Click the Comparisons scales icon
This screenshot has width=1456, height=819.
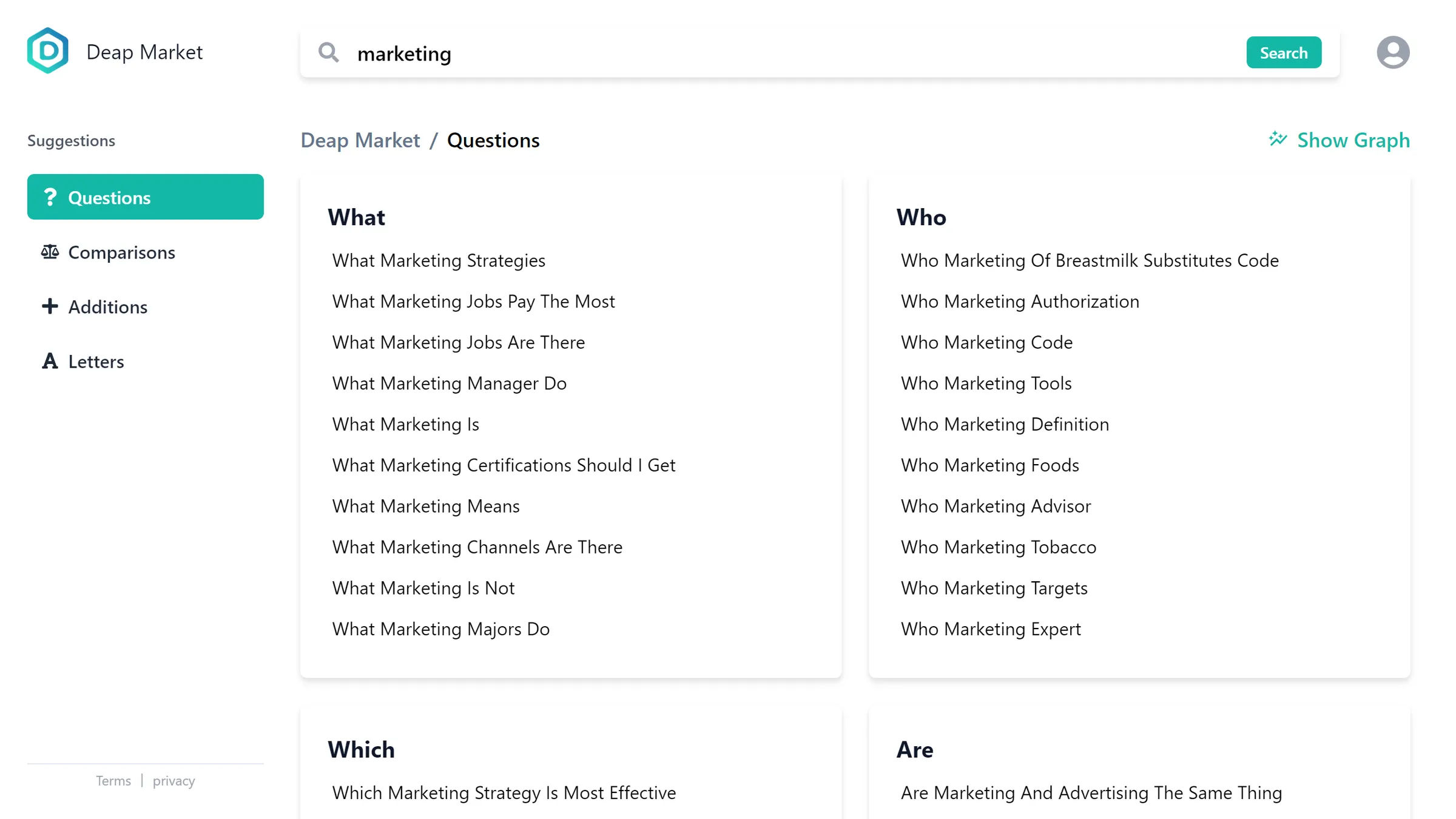click(x=50, y=252)
